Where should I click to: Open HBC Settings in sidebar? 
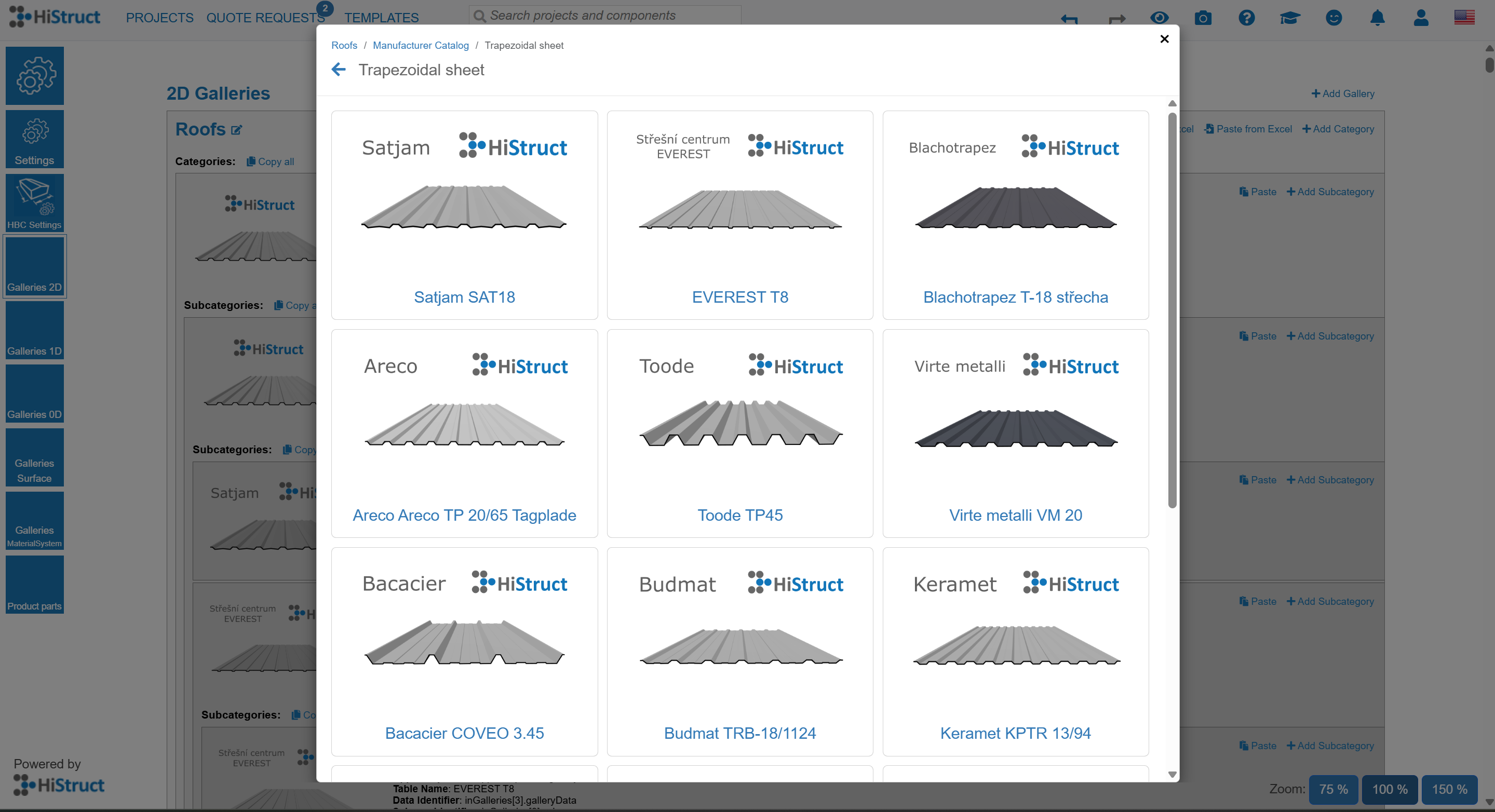click(x=35, y=203)
